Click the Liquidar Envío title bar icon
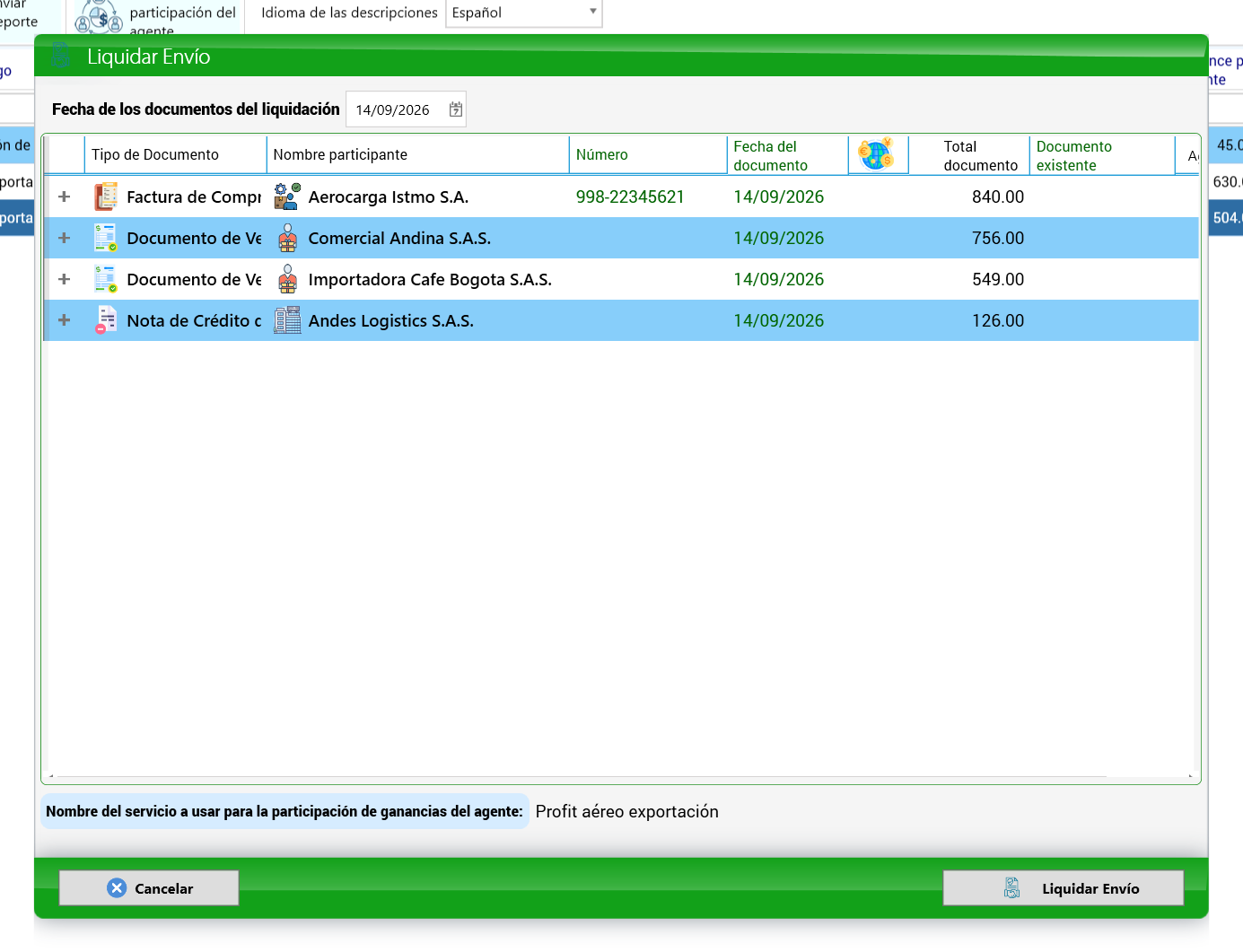This screenshot has height=952, width=1243. [61, 57]
